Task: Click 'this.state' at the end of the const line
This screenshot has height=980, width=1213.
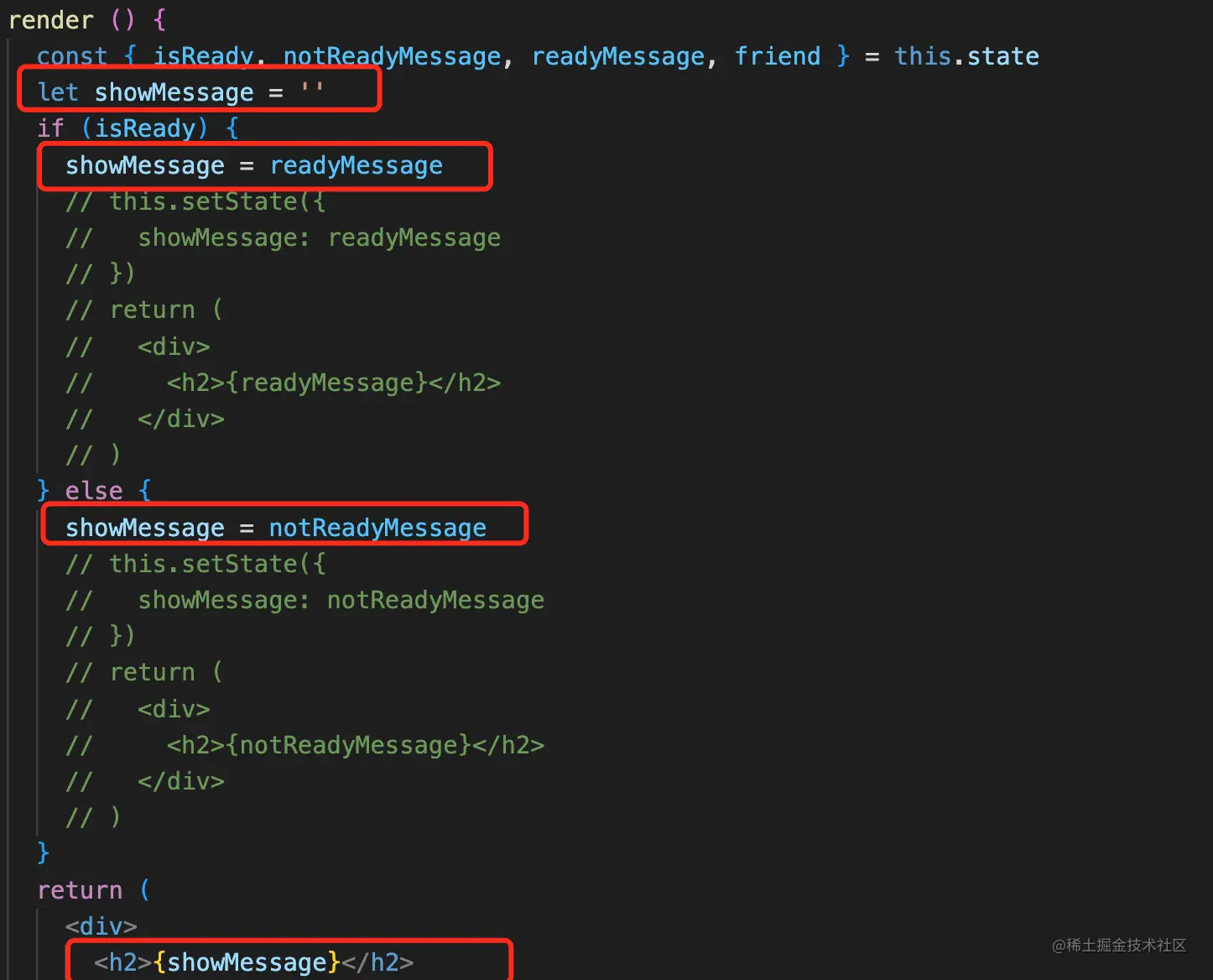Action: [966, 56]
